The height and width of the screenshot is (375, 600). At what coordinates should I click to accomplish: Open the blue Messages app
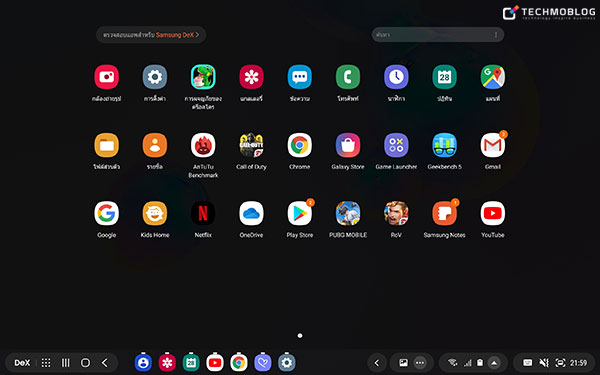tap(300, 77)
